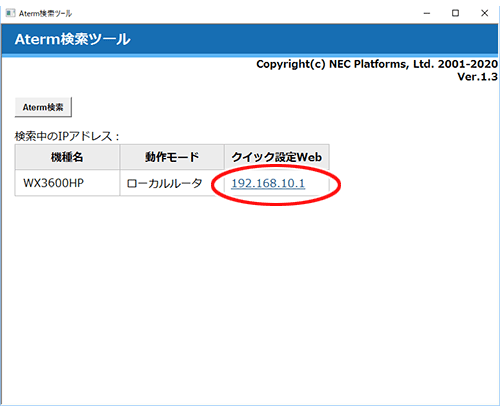
Task: Maximize the Aterm検索ツール window
Action: [x=455, y=13]
